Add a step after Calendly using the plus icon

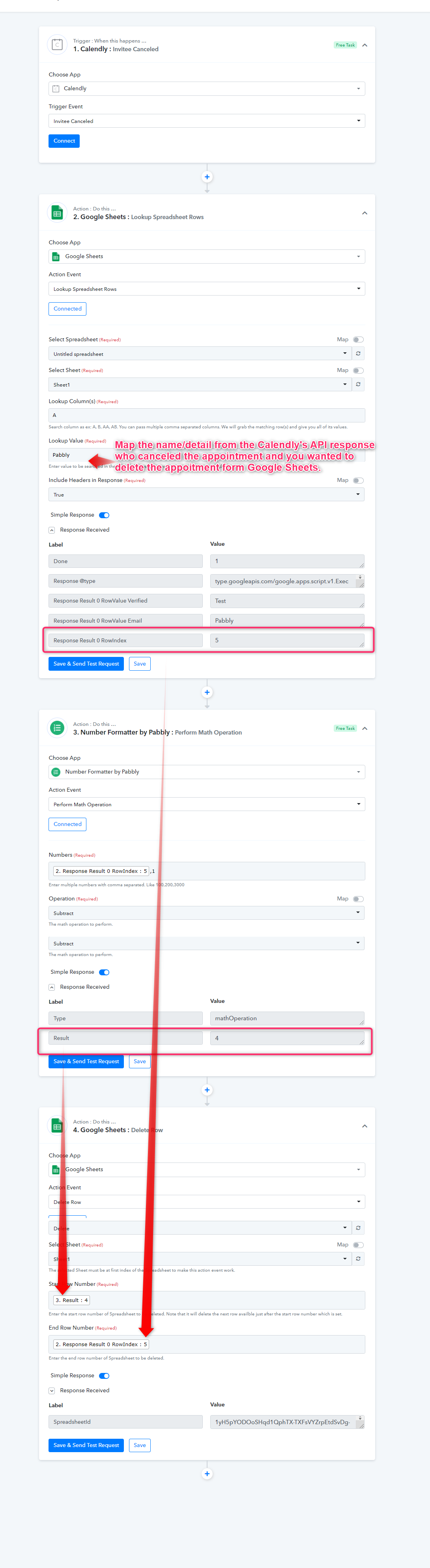point(207,177)
